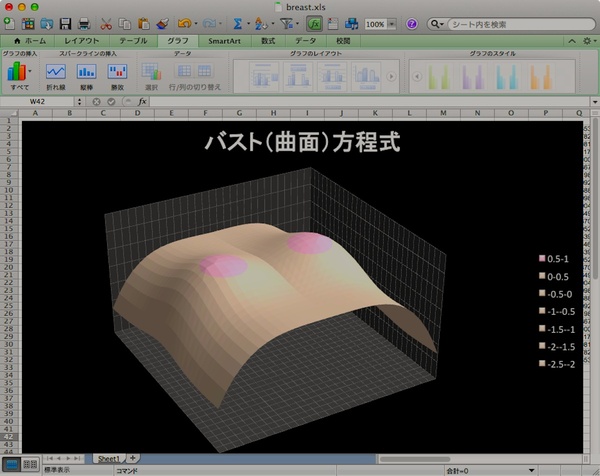Click the Print icon in toolbar
Viewport: 600px width, 476px height.
point(84,23)
